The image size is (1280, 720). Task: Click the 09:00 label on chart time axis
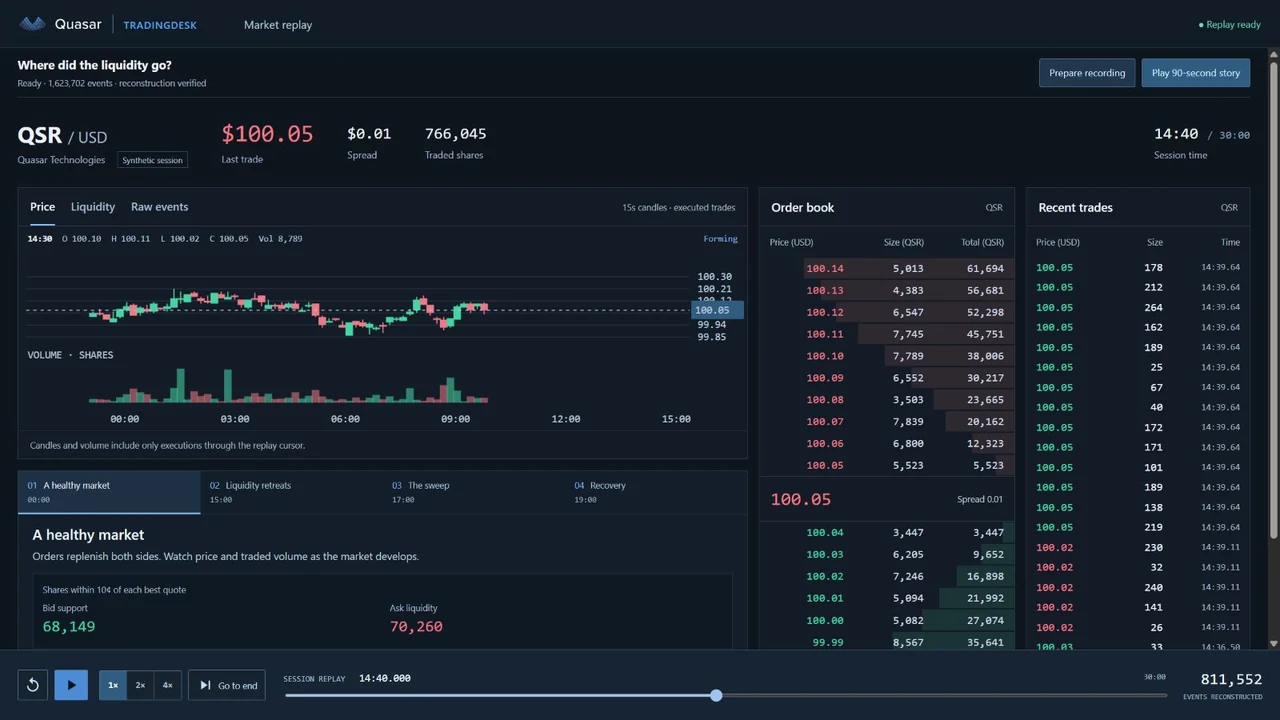pyautogui.click(x=455, y=419)
